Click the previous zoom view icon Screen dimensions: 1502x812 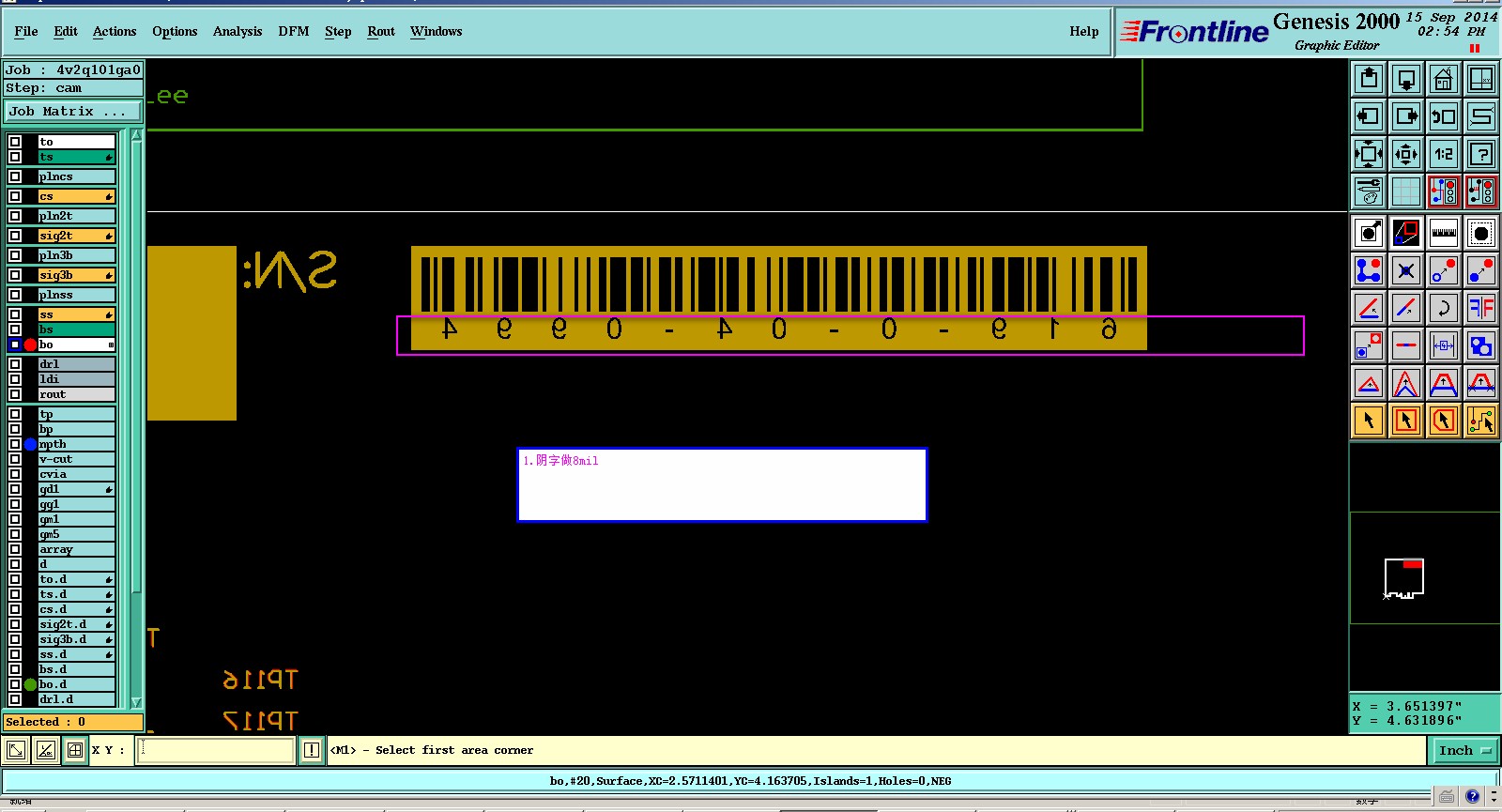click(x=1444, y=116)
